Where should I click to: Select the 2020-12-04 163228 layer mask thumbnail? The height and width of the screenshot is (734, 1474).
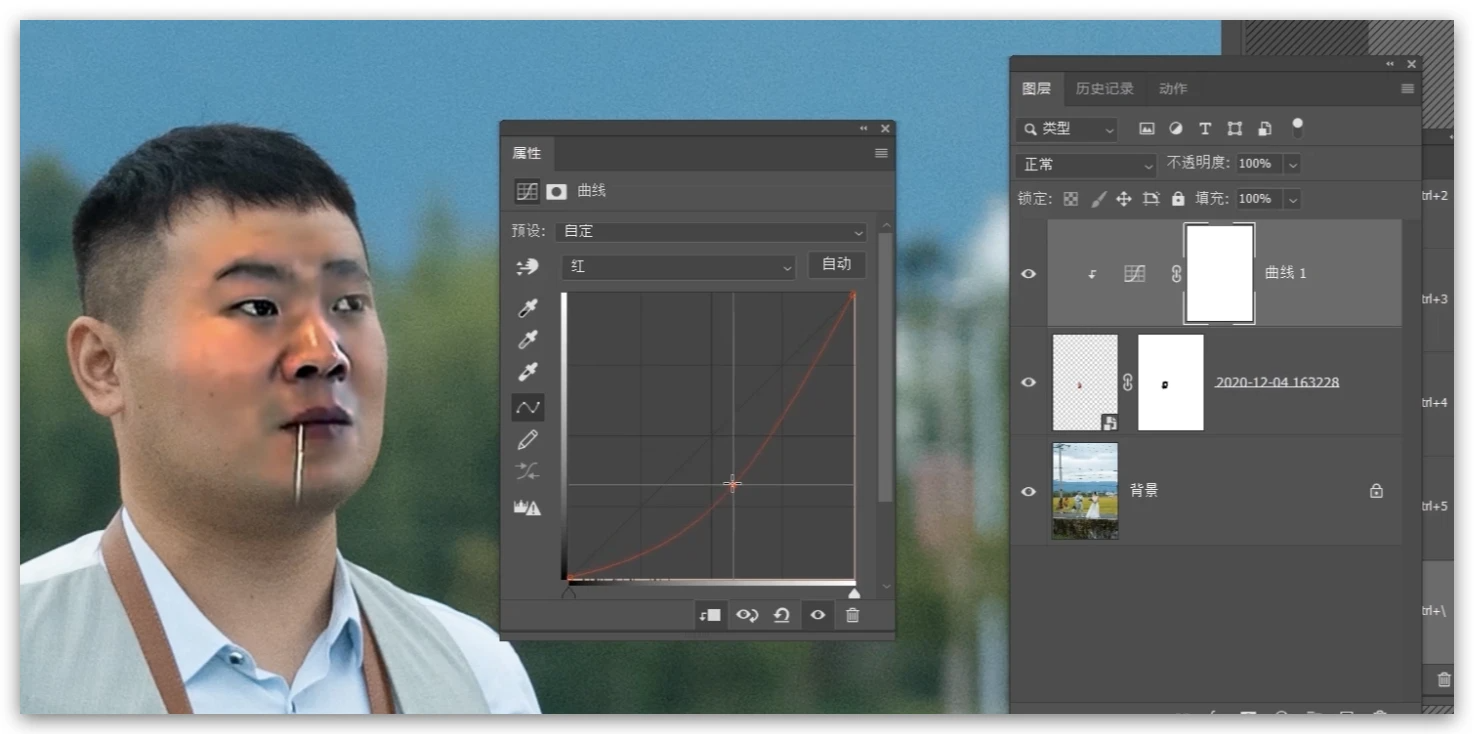click(x=1170, y=382)
